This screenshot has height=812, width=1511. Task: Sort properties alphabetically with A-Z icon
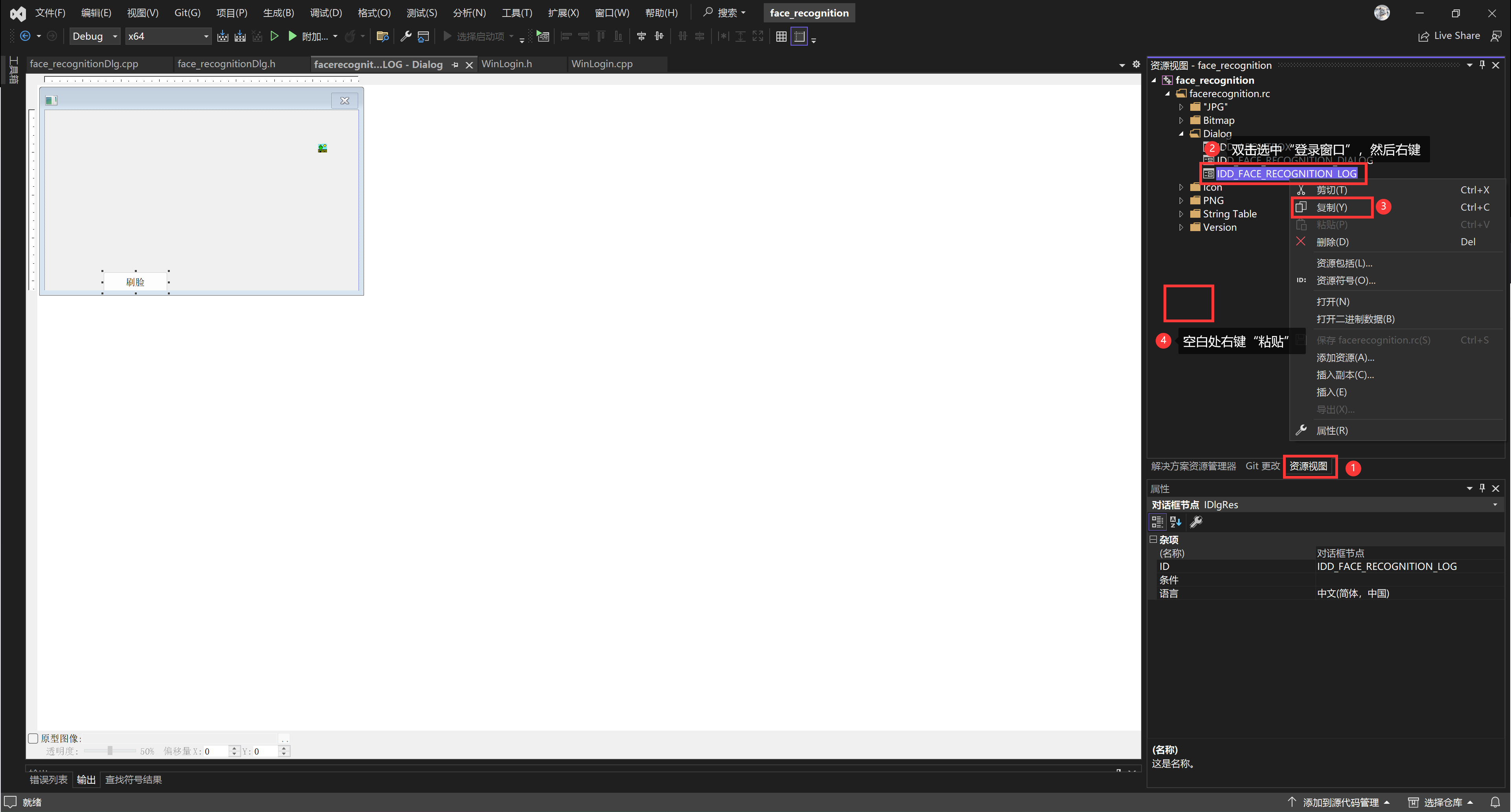coord(1175,522)
